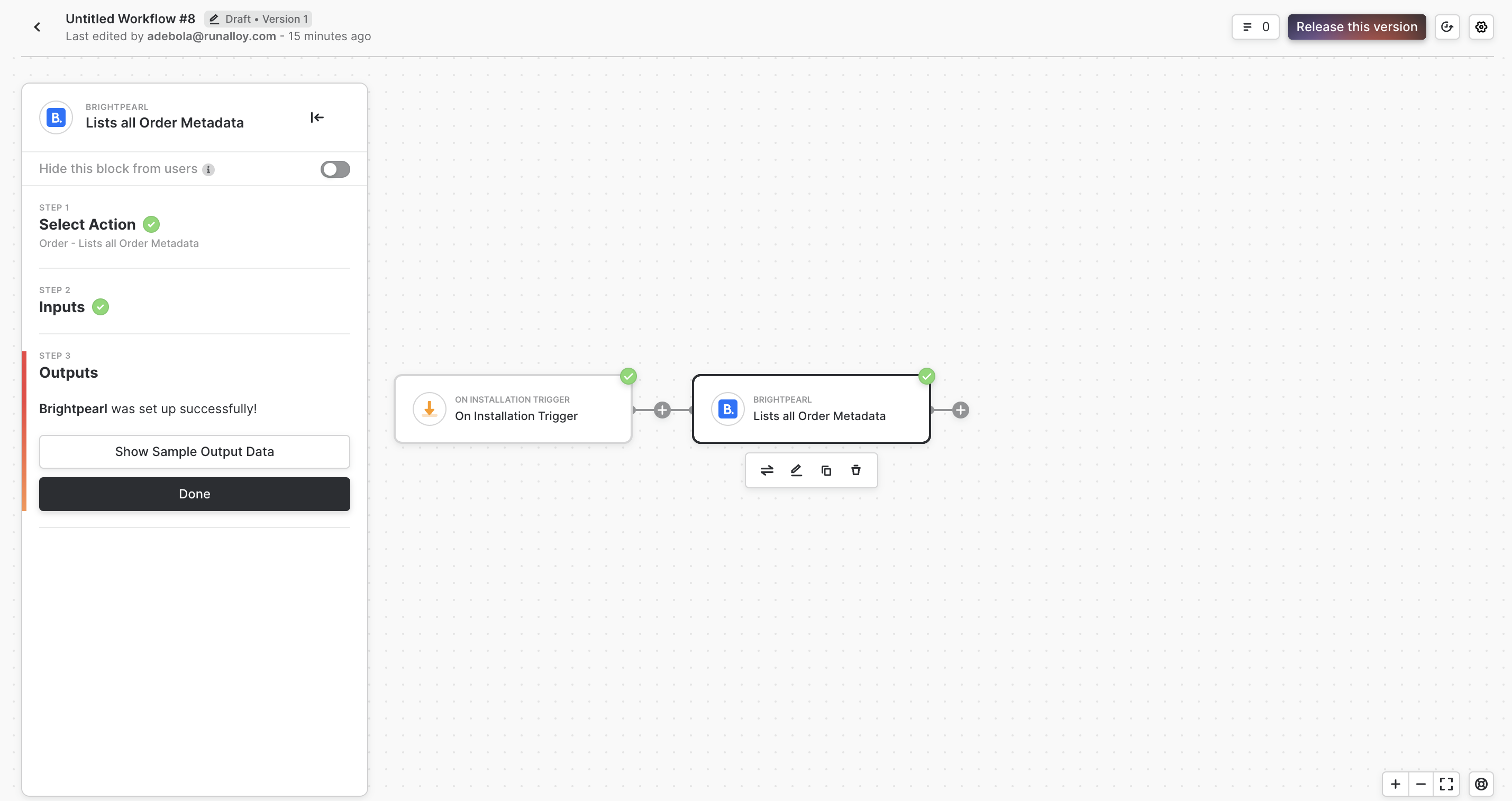Viewport: 1512px width, 801px height.
Task: Add block after Lists all Order Metadata
Action: (960, 410)
